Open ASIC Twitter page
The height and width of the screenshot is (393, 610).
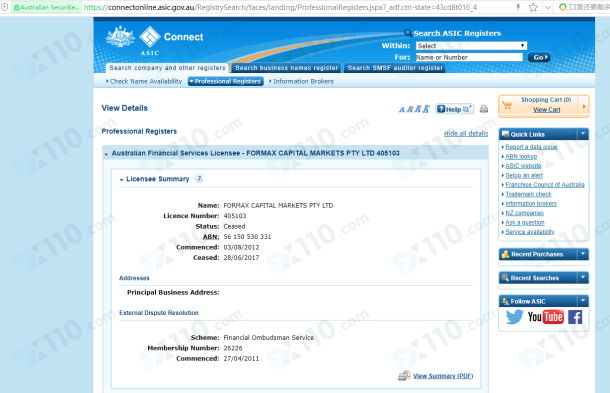pos(514,317)
